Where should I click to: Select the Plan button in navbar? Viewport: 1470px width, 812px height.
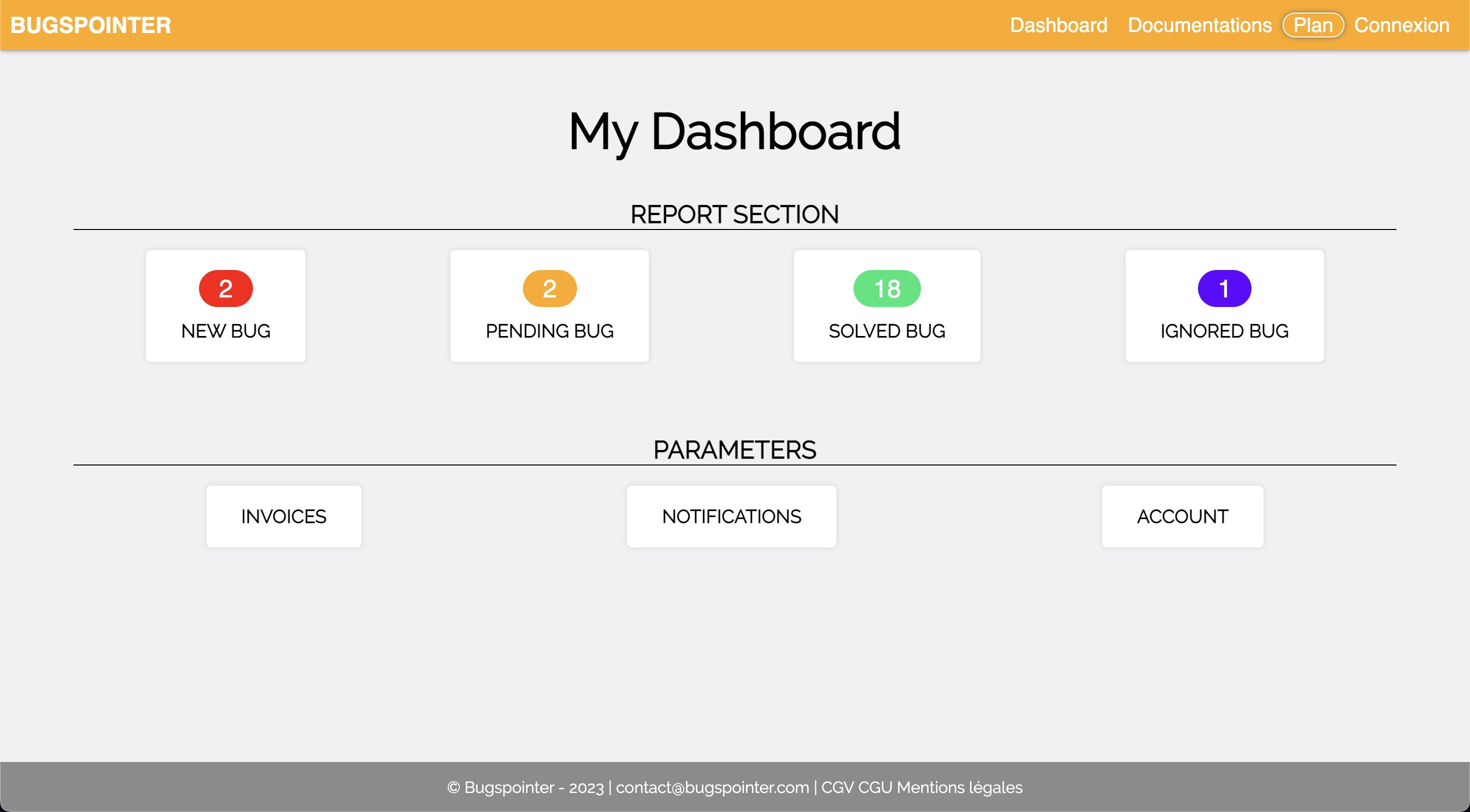pyautogui.click(x=1312, y=24)
